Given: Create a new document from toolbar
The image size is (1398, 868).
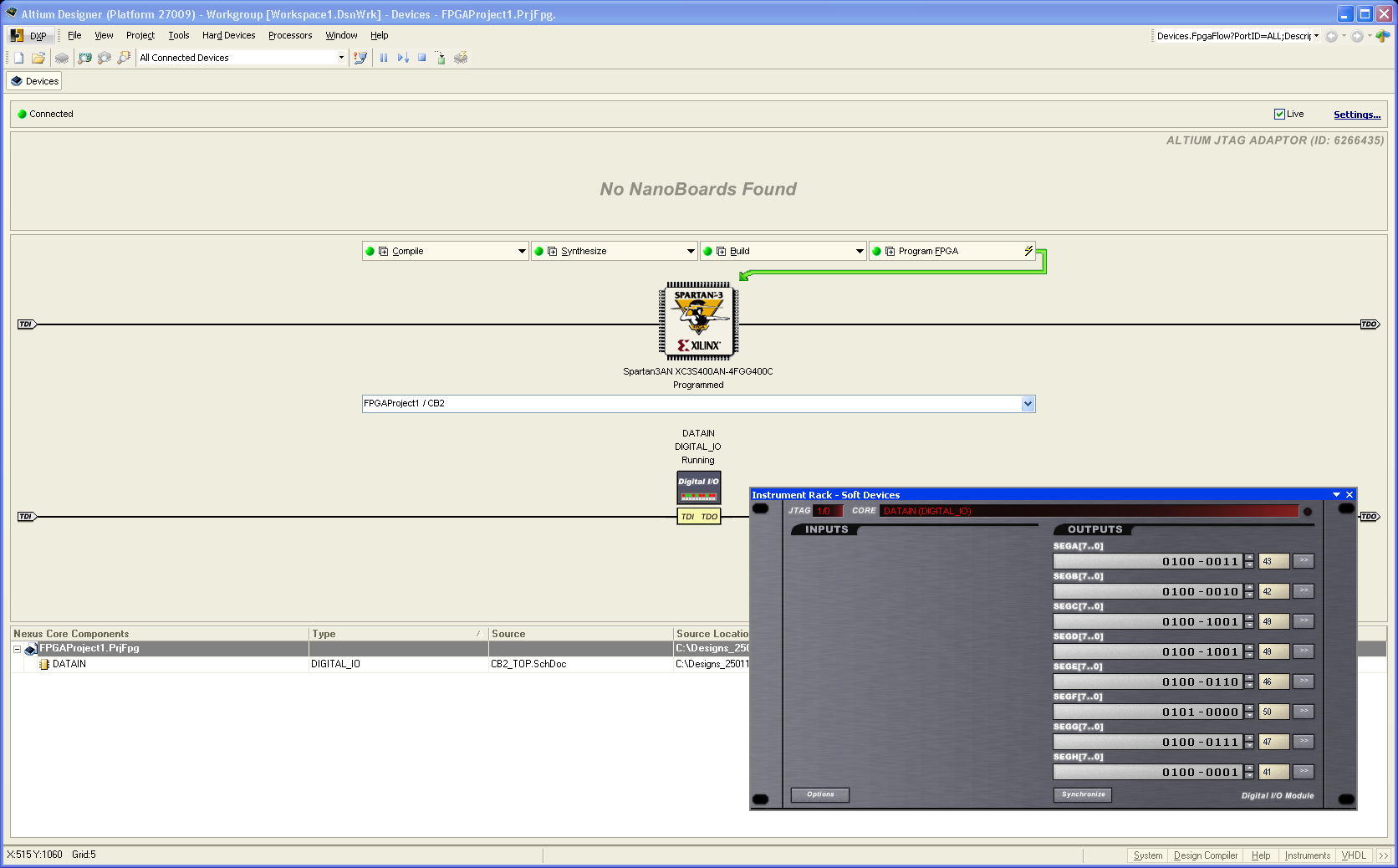Looking at the screenshot, I should click(x=18, y=58).
